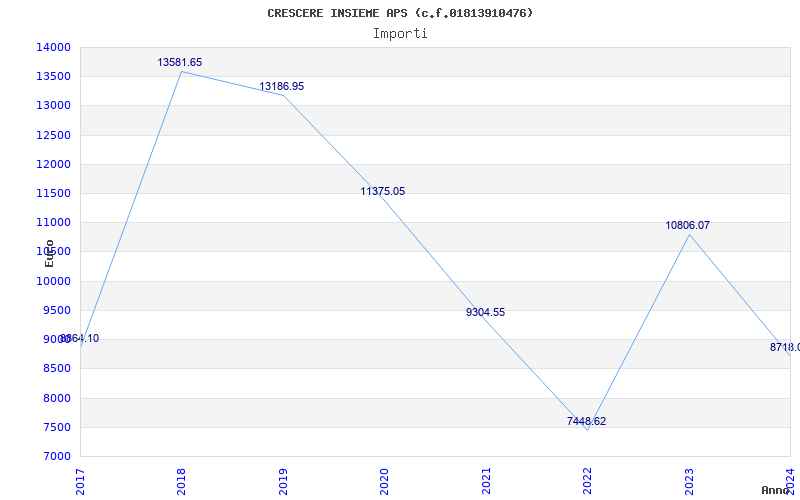Click data label 11375.05

click(x=383, y=191)
